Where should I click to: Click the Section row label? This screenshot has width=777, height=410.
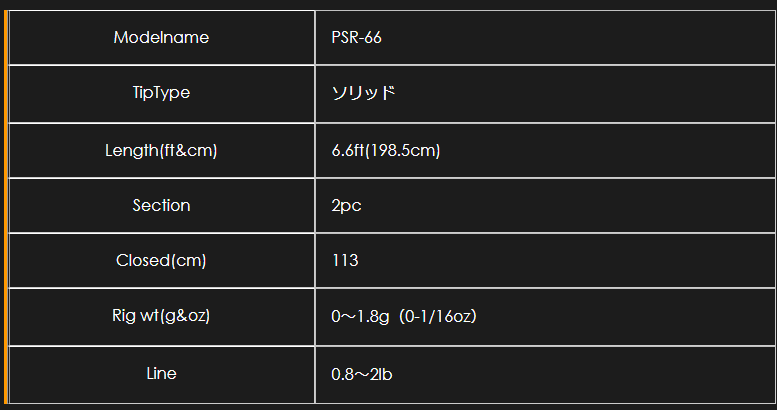click(161, 205)
